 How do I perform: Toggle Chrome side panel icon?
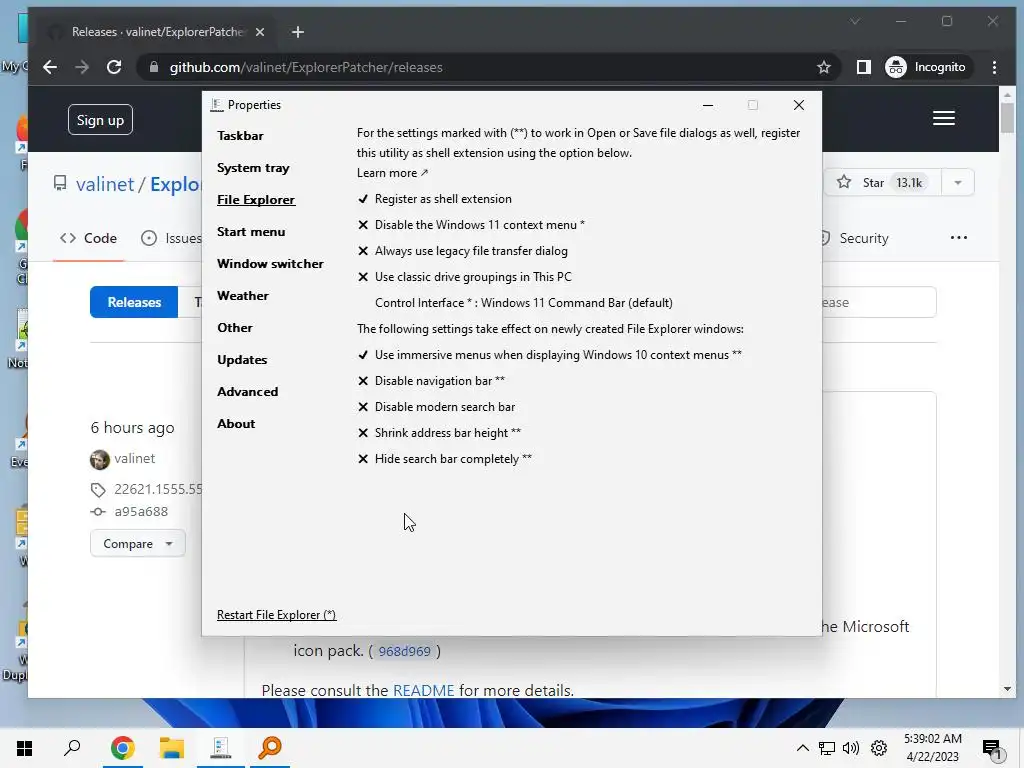click(x=863, y=67)
